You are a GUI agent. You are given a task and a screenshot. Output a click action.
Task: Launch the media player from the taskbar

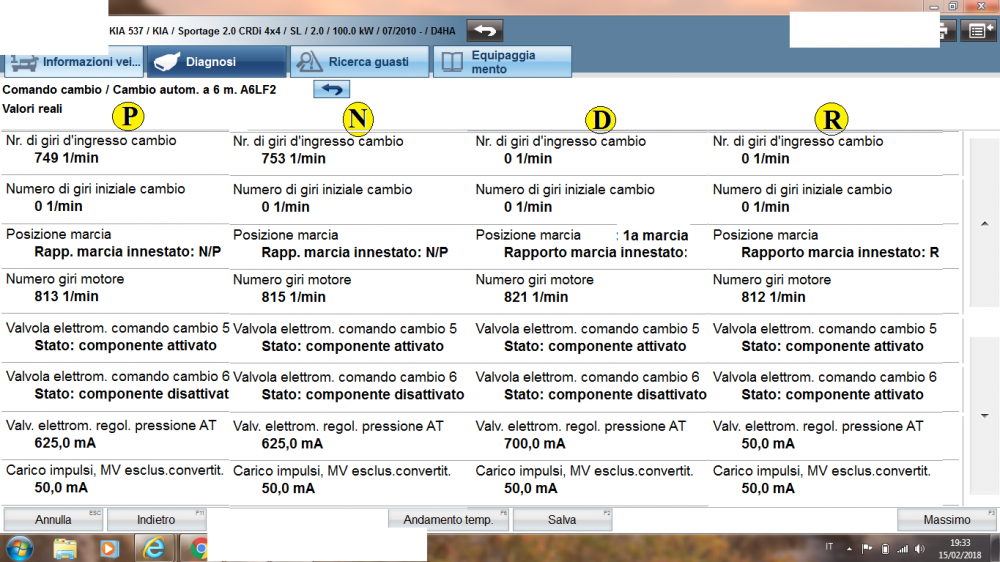point(109,549)
